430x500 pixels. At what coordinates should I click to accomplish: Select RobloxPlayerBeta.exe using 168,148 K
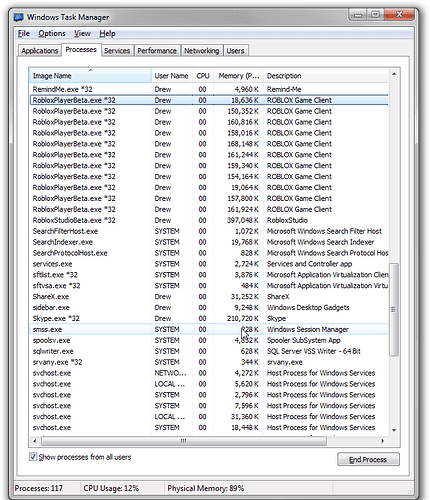pos(209,144)
